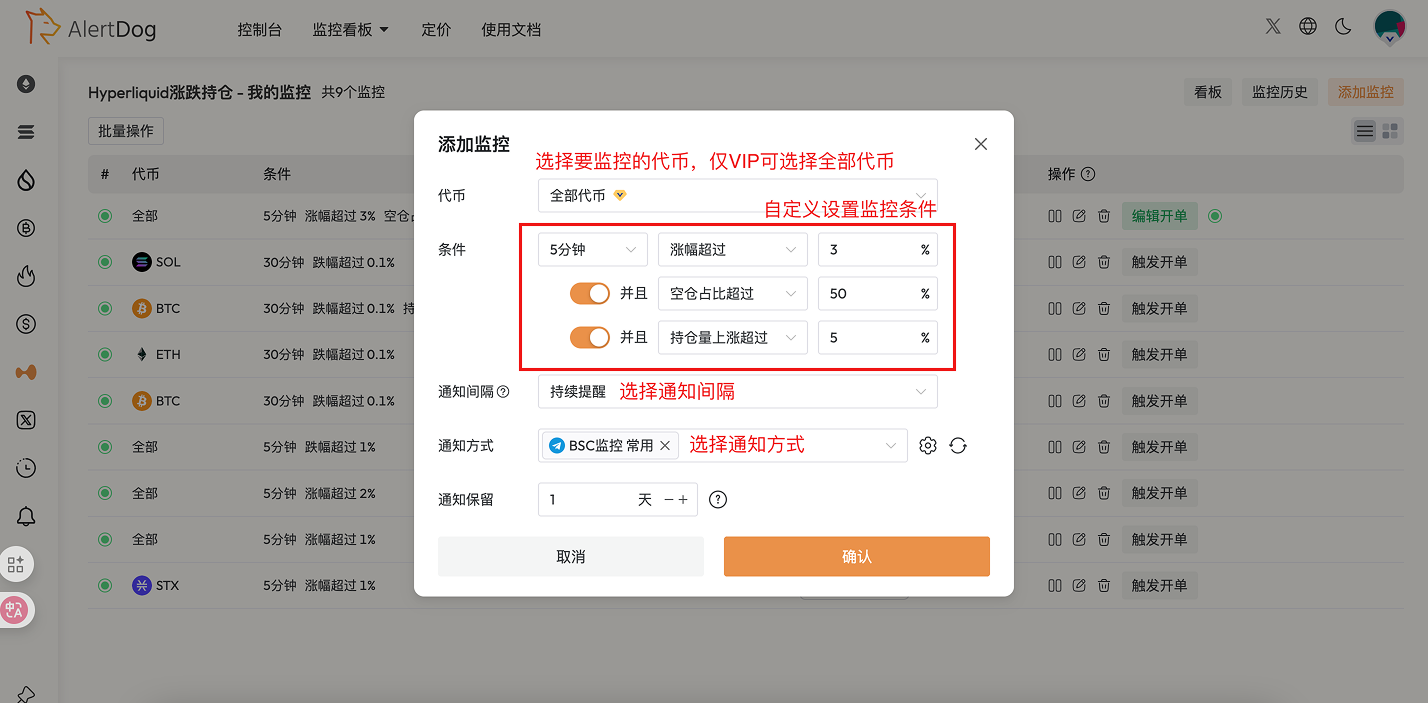The height and width of the screenshot is (703, 1428).
Task: Open the X (Twitter) sidebar icon
Action: tap(26, 420)
